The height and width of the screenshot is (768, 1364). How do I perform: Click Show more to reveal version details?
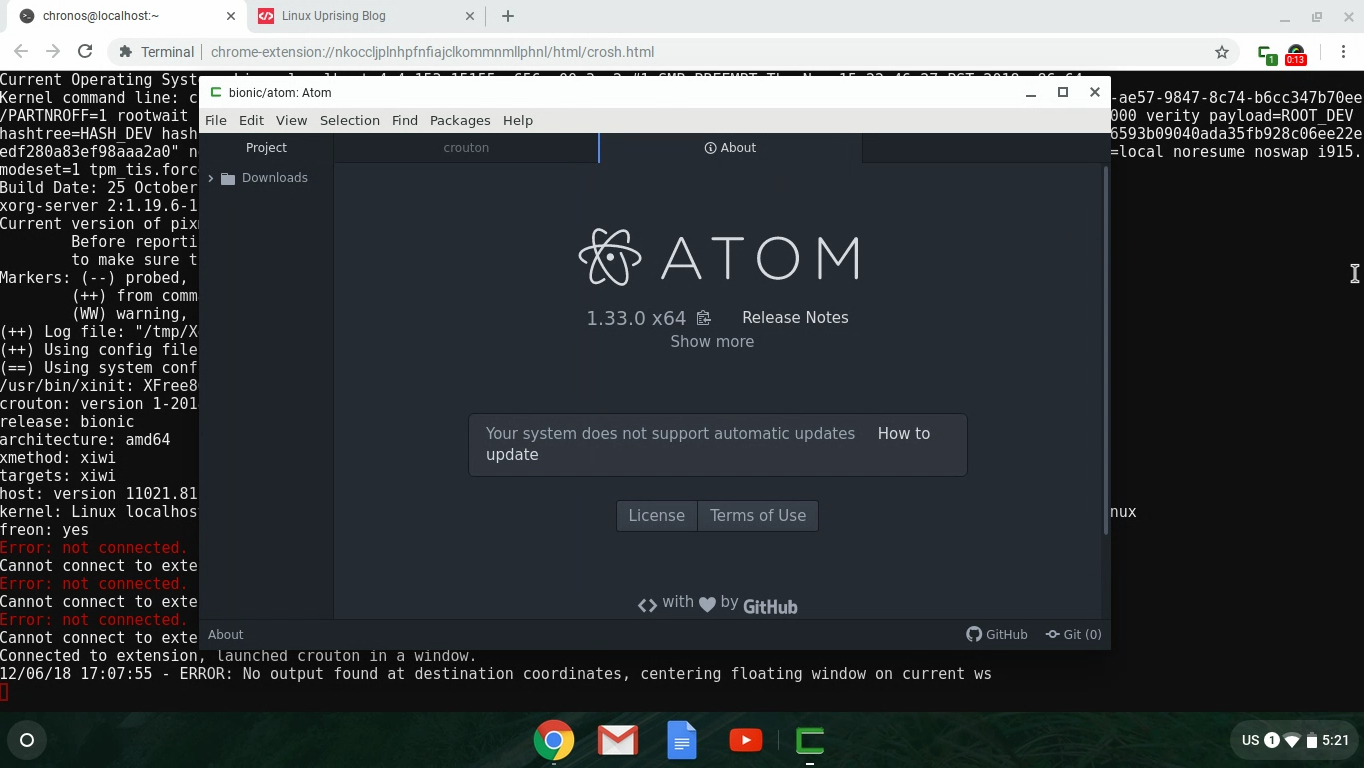point(712,341)
